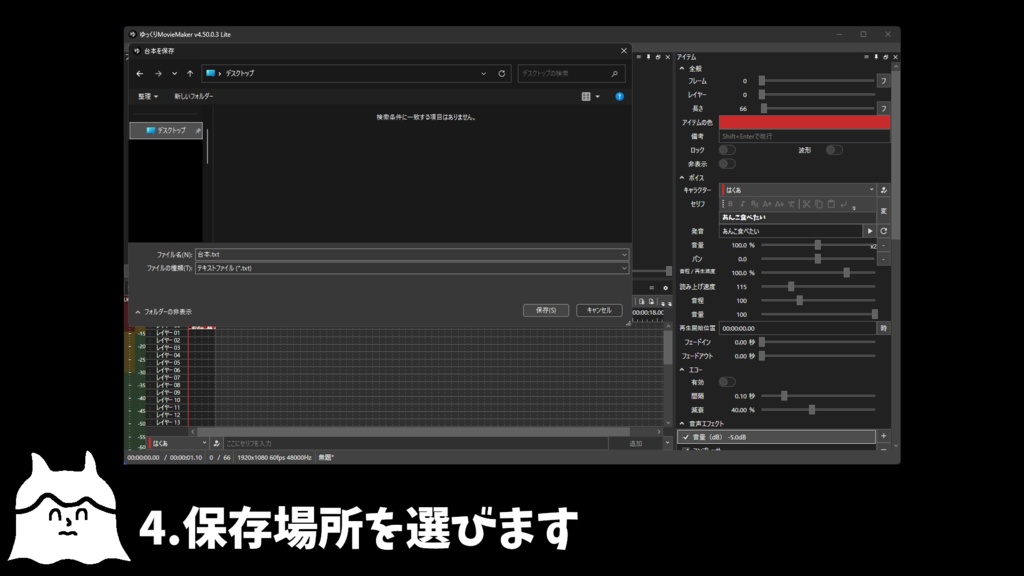1024x576 pixels.
Task: Click the keyframe button on フレーム row
Action: (x=884, y=81)
